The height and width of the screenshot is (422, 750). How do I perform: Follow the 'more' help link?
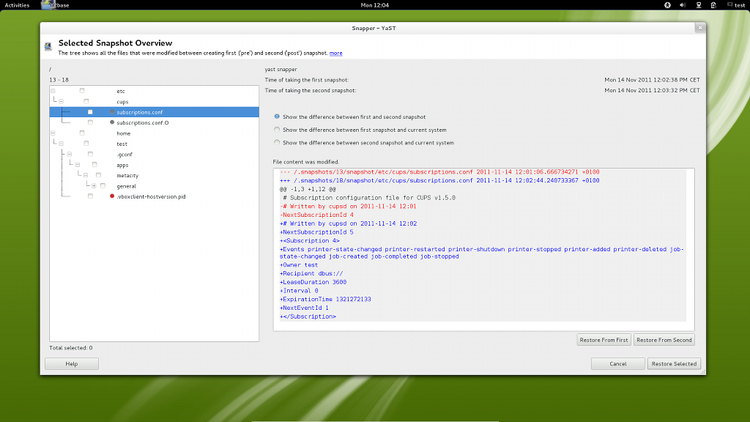pos(335,53)
